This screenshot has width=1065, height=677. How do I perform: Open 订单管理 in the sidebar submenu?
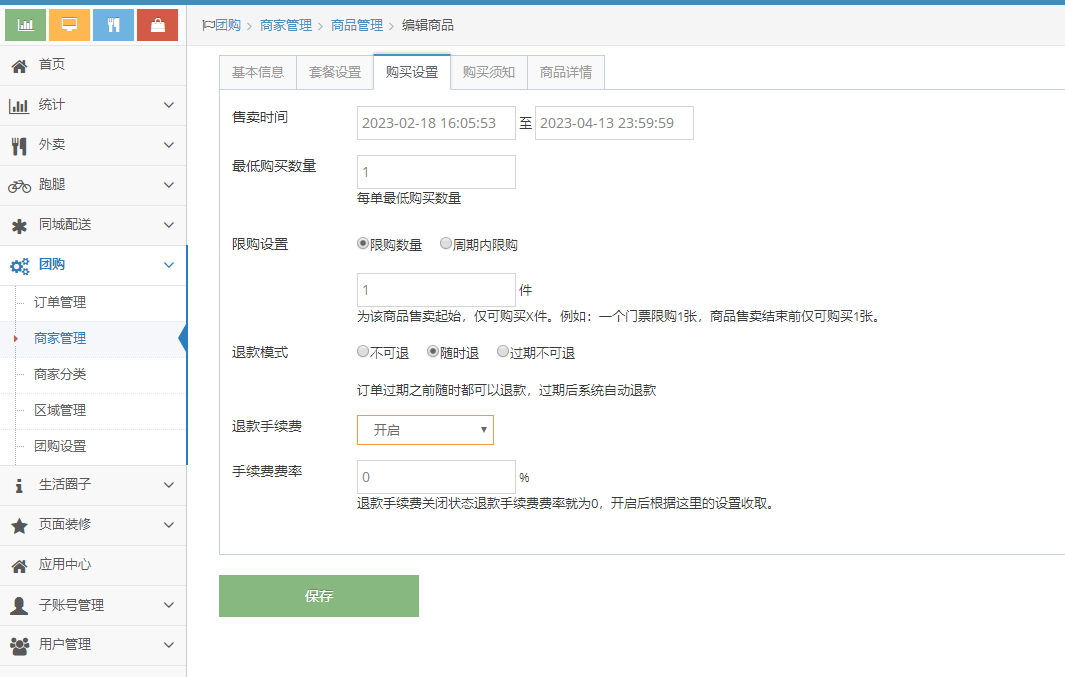point(60,302)
